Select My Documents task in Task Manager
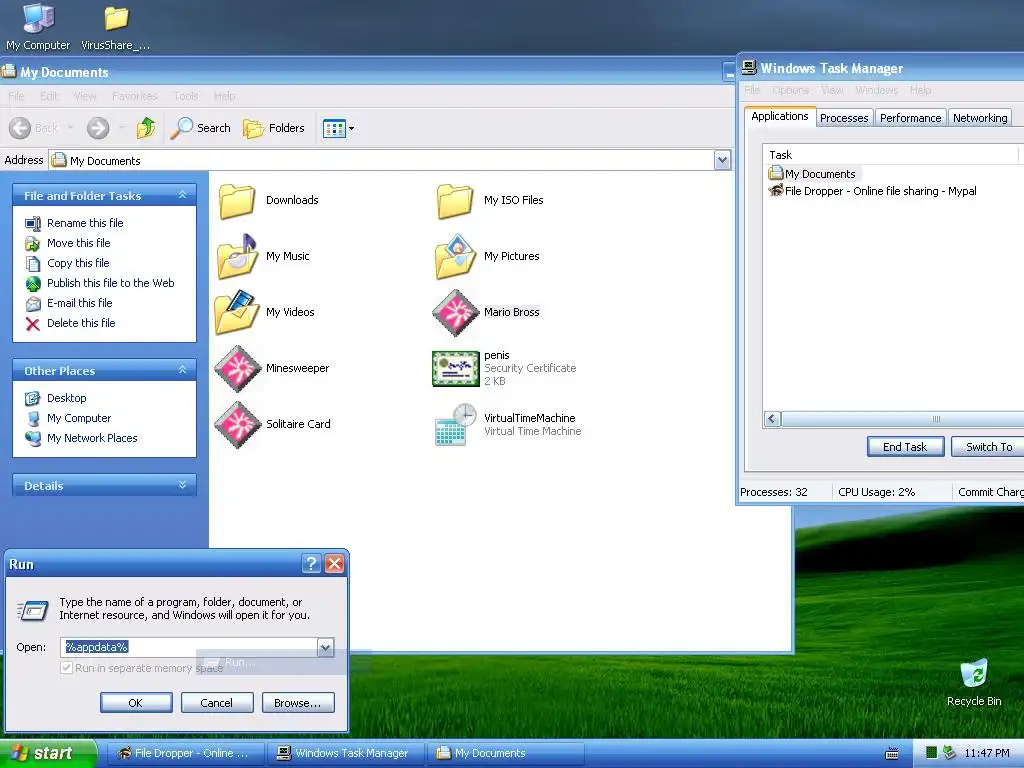The image size is (1024, 768). point(813,174)
